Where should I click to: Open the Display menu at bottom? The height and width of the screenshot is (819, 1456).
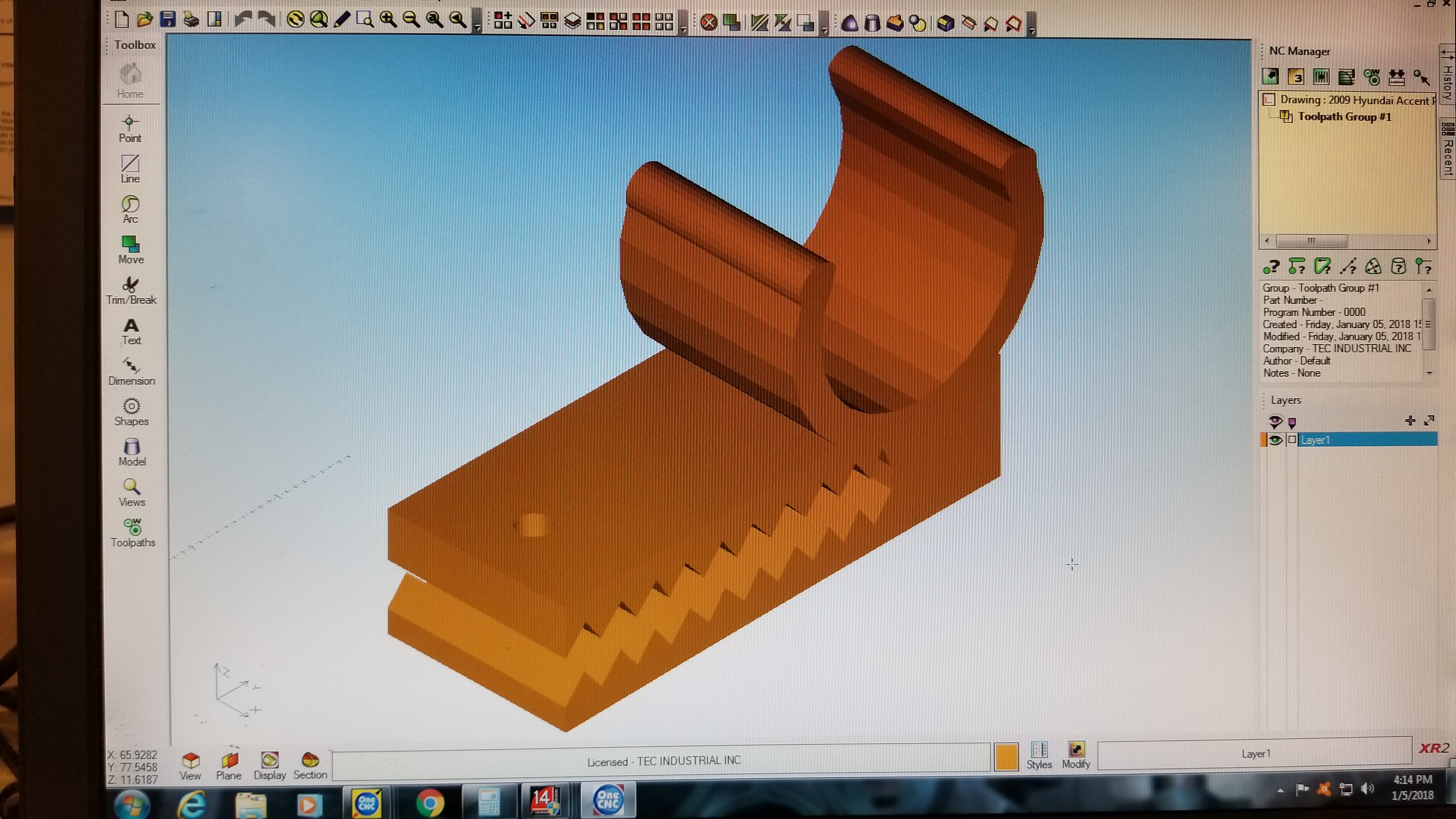click(270, 766)
